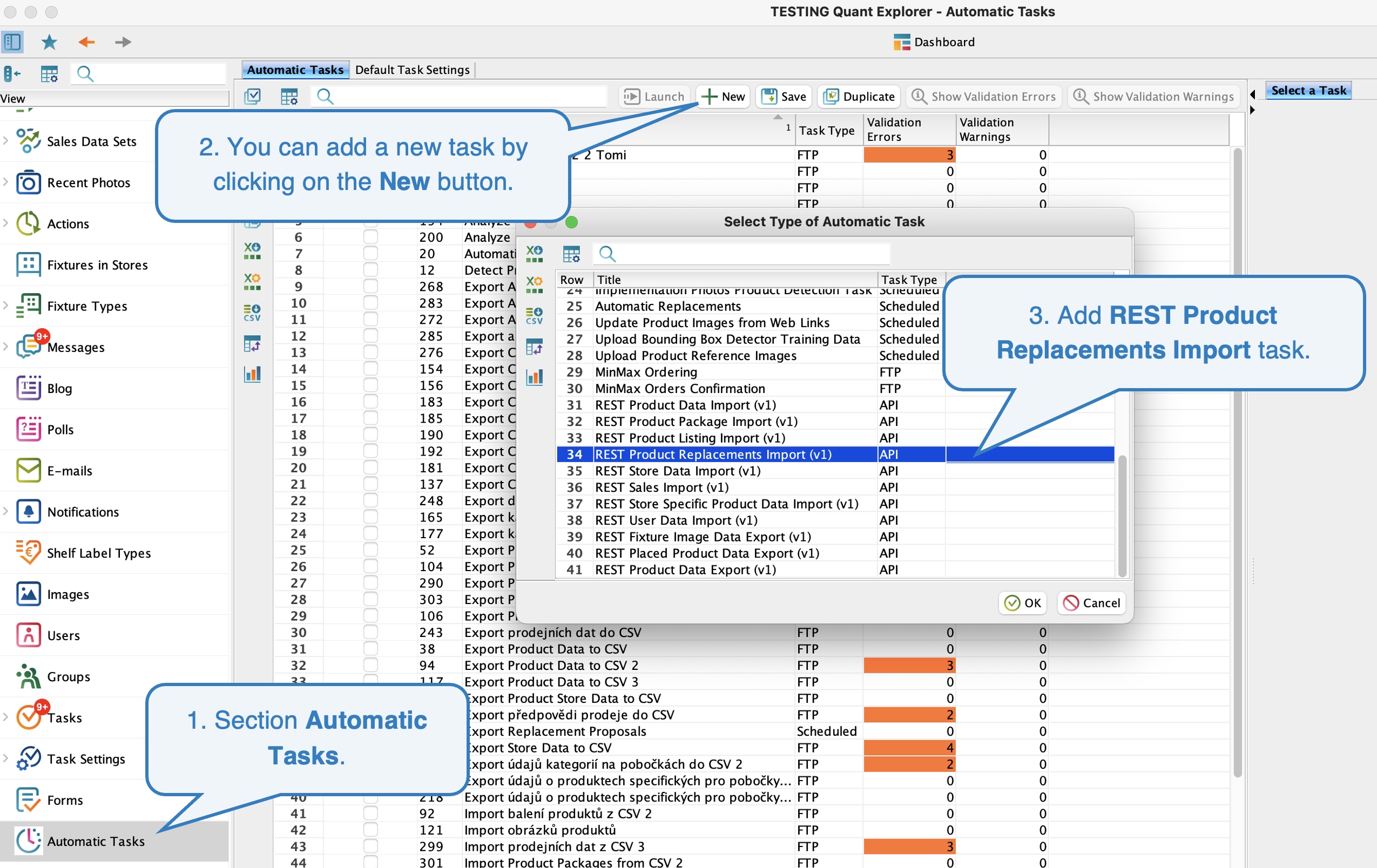This screenshot has height=868, width=1377.
Task: Tick the checkbox in row 22
Action: tap(370, 500)
